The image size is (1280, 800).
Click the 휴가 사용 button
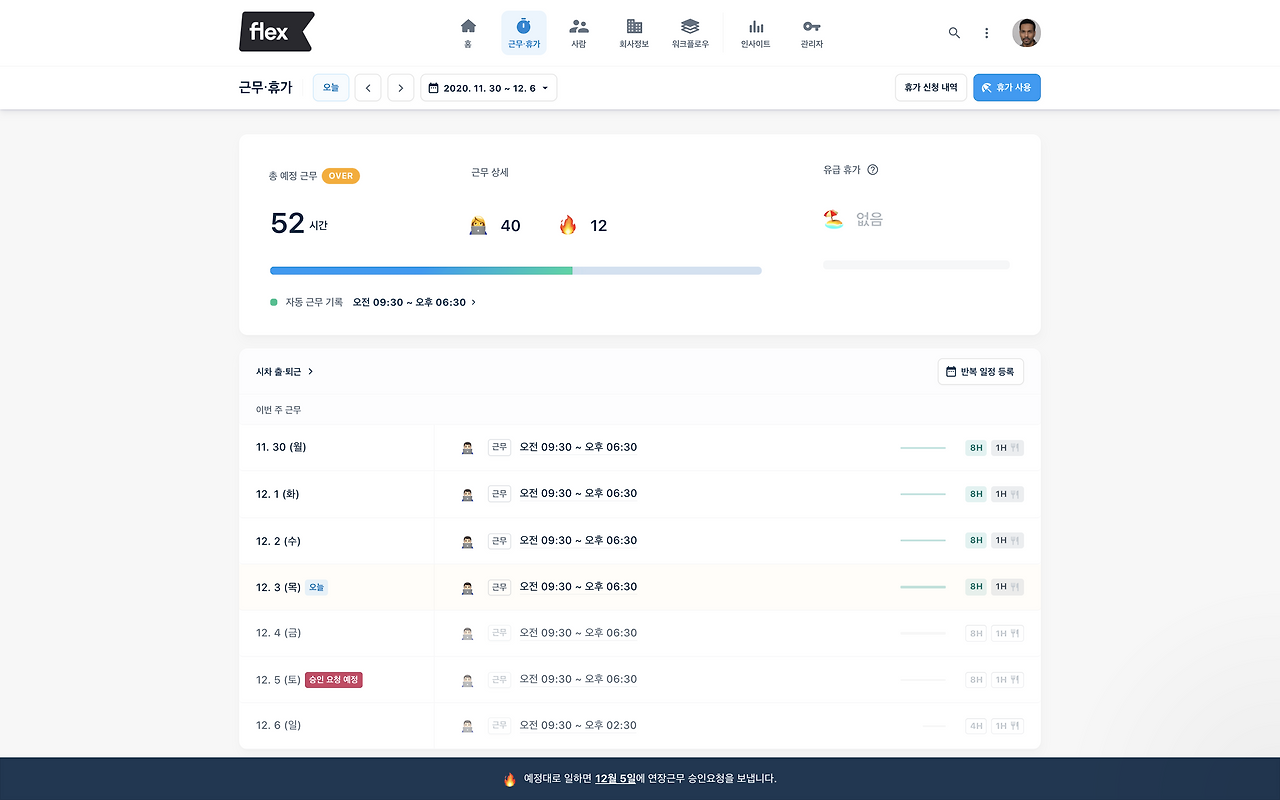[1007, 88]
